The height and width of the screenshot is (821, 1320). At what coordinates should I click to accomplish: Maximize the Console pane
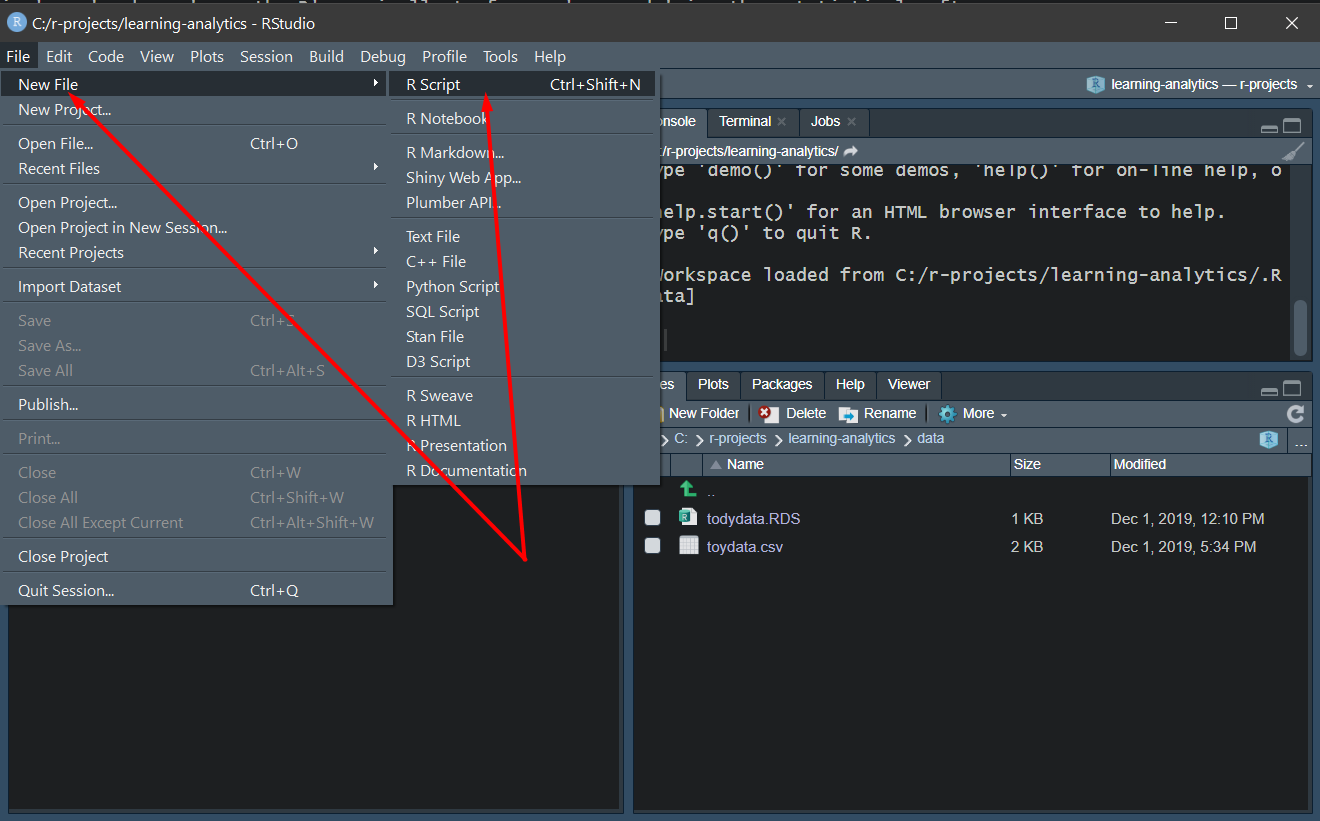[x=1292, y=127]
